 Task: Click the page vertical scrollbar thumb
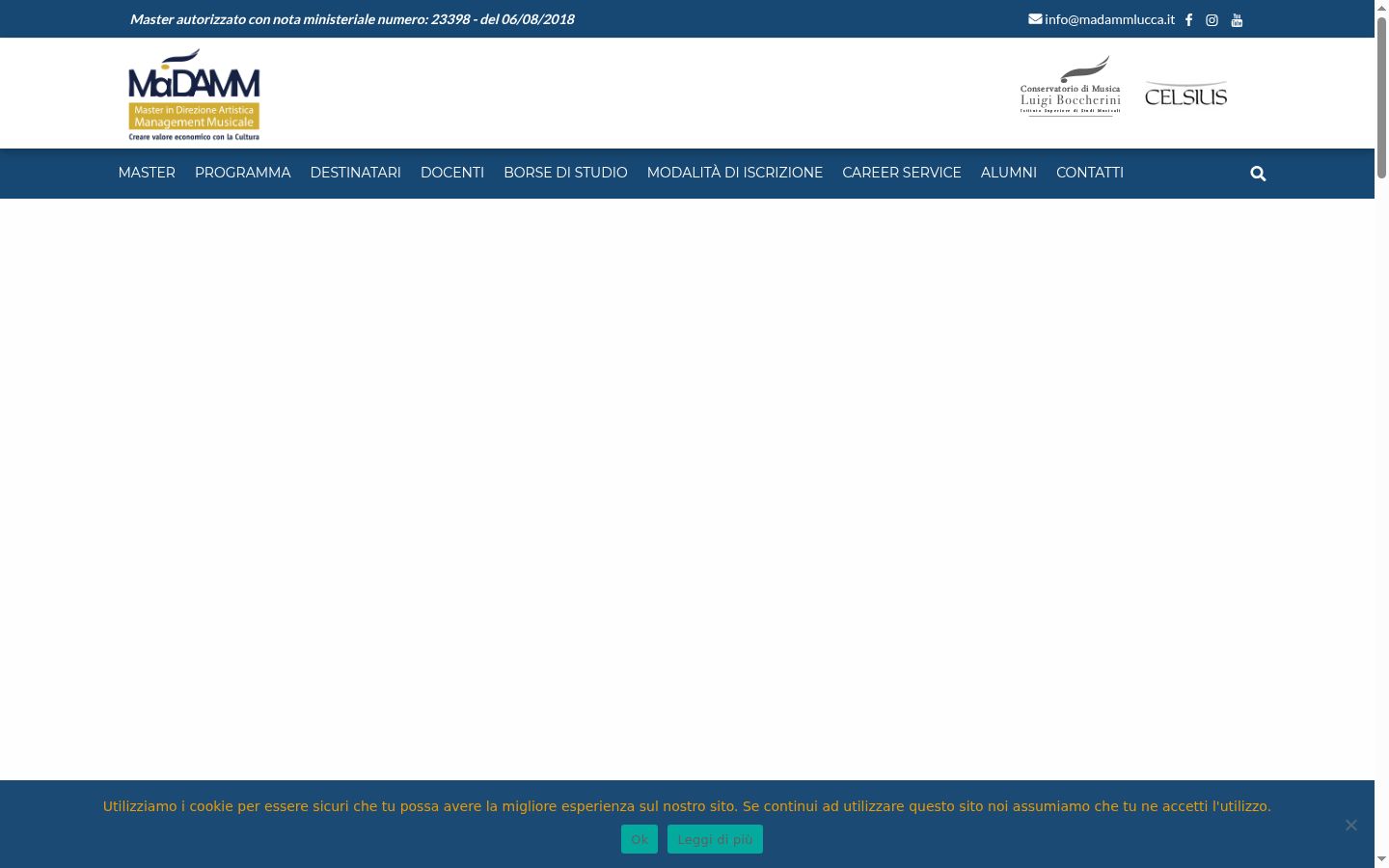(1381, 96)
